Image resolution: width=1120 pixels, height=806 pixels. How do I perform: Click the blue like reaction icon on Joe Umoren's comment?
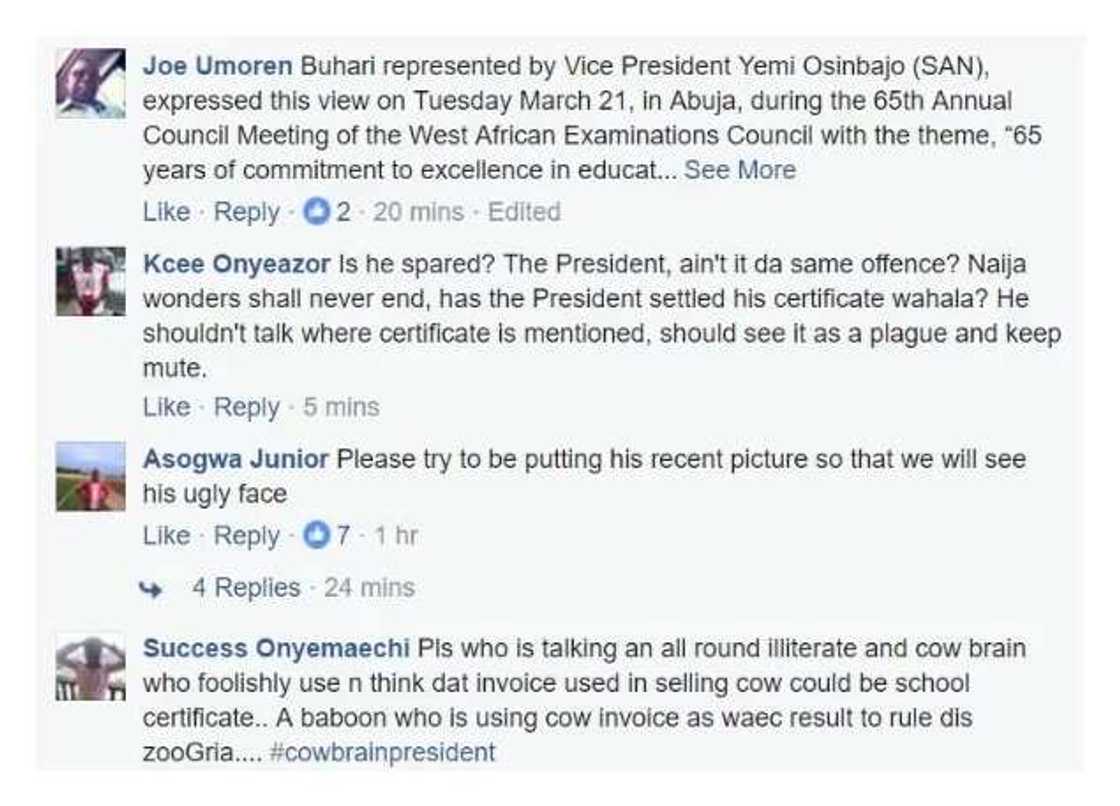316,211
